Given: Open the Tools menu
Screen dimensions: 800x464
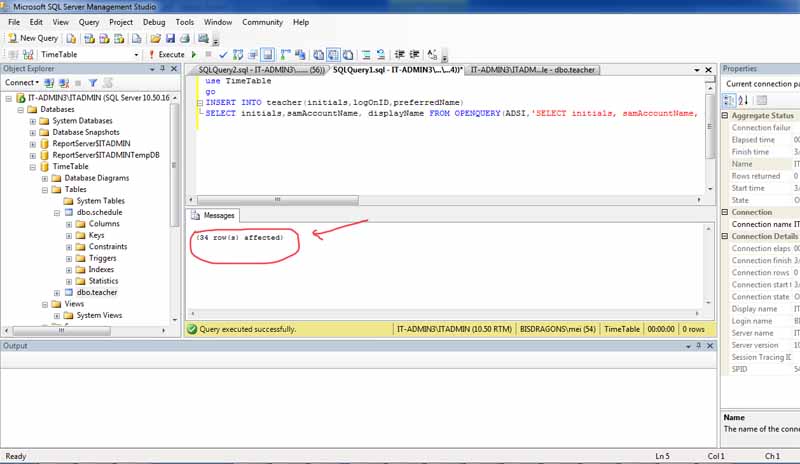Looking at the screenshot, I should click(x=185, y=22).
